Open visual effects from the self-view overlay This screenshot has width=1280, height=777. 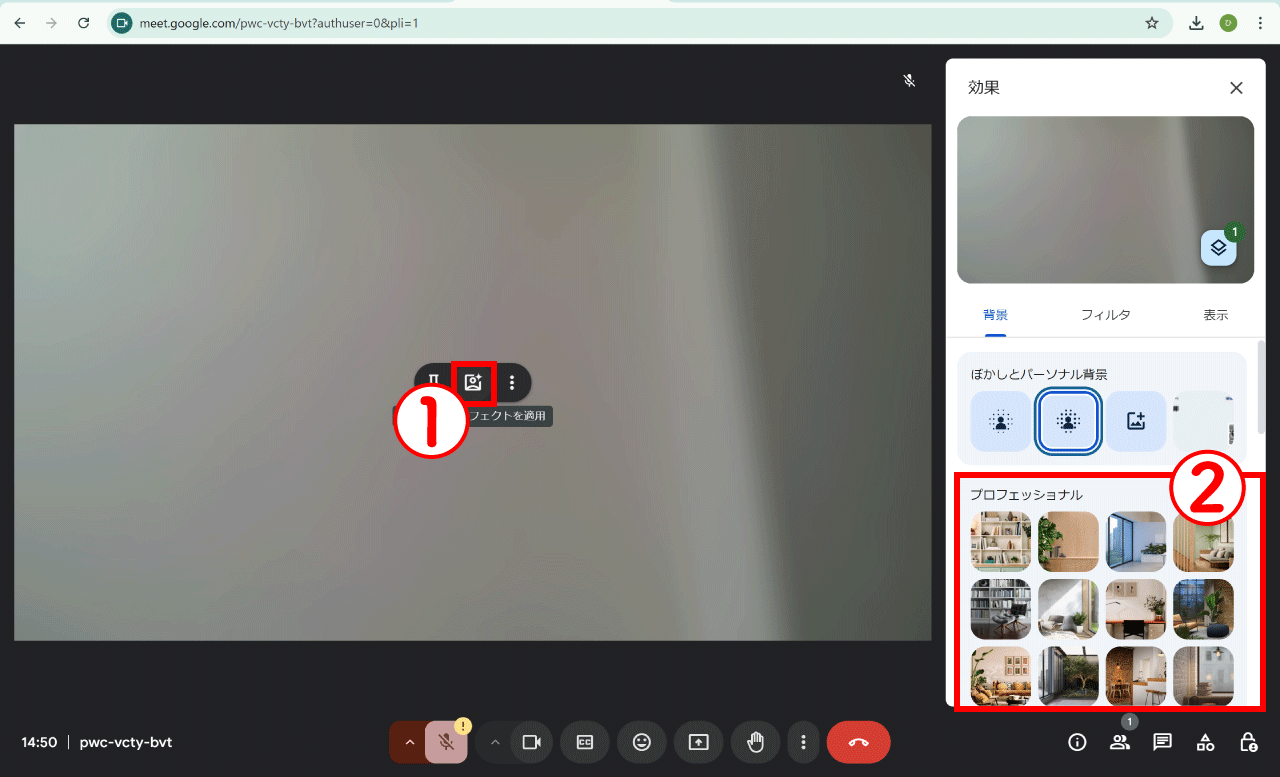[473, 382]
